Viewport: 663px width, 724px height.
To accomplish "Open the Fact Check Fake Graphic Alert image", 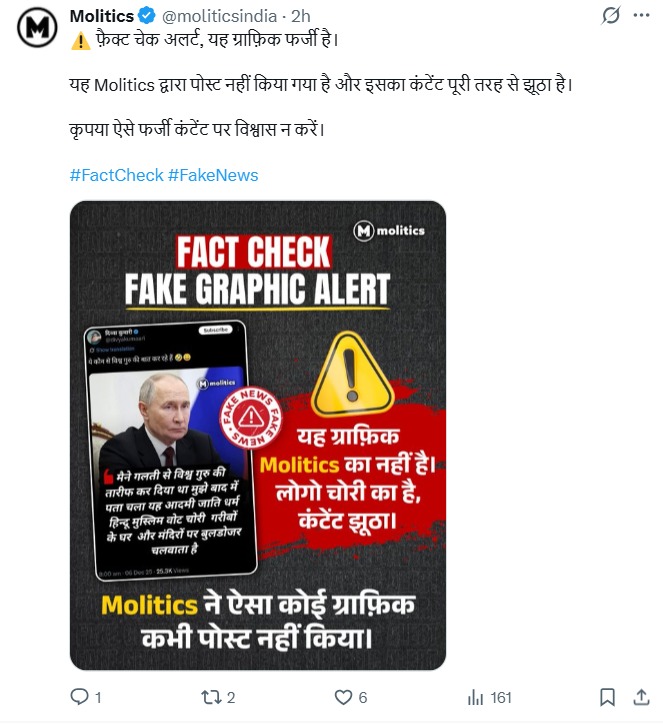I will (258, 435).
